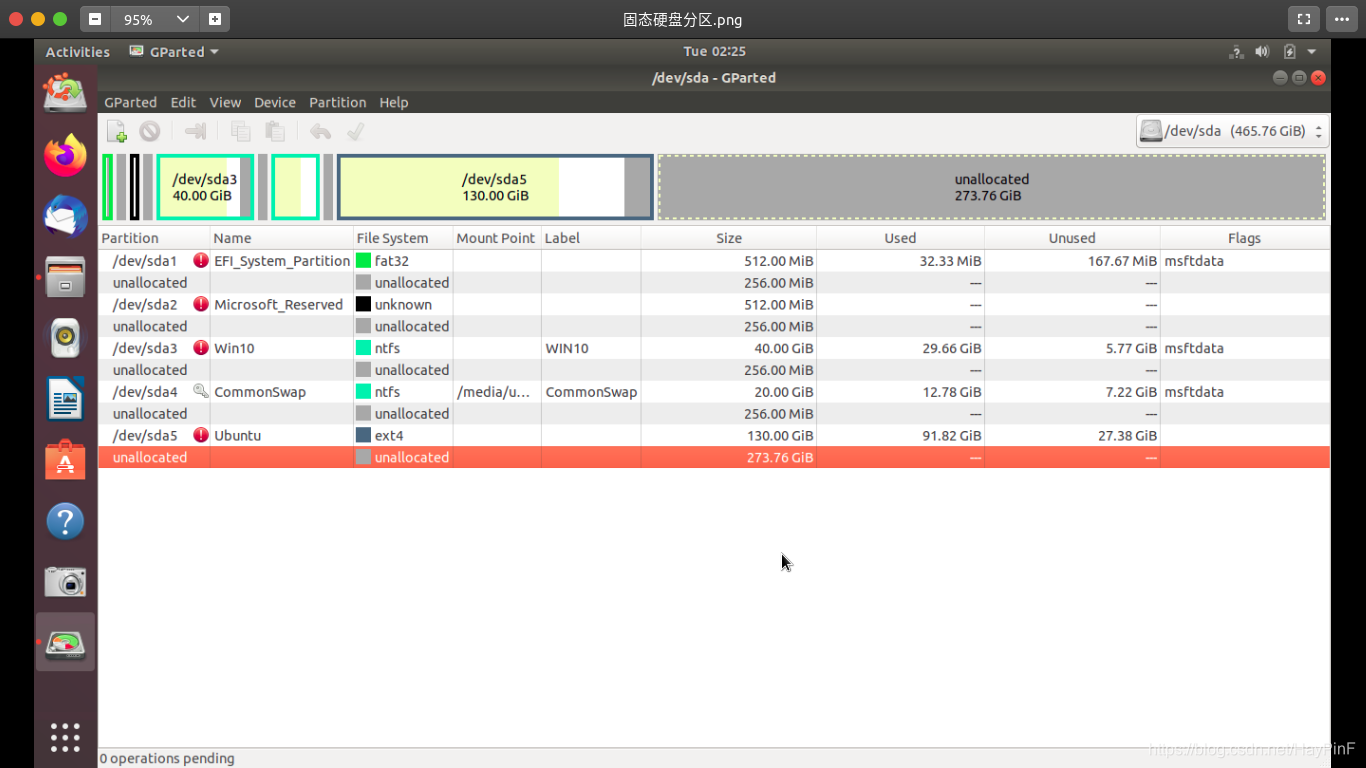Click the warning icon on /dev/sda2 row
The image size is (1366, 768).
201,304
